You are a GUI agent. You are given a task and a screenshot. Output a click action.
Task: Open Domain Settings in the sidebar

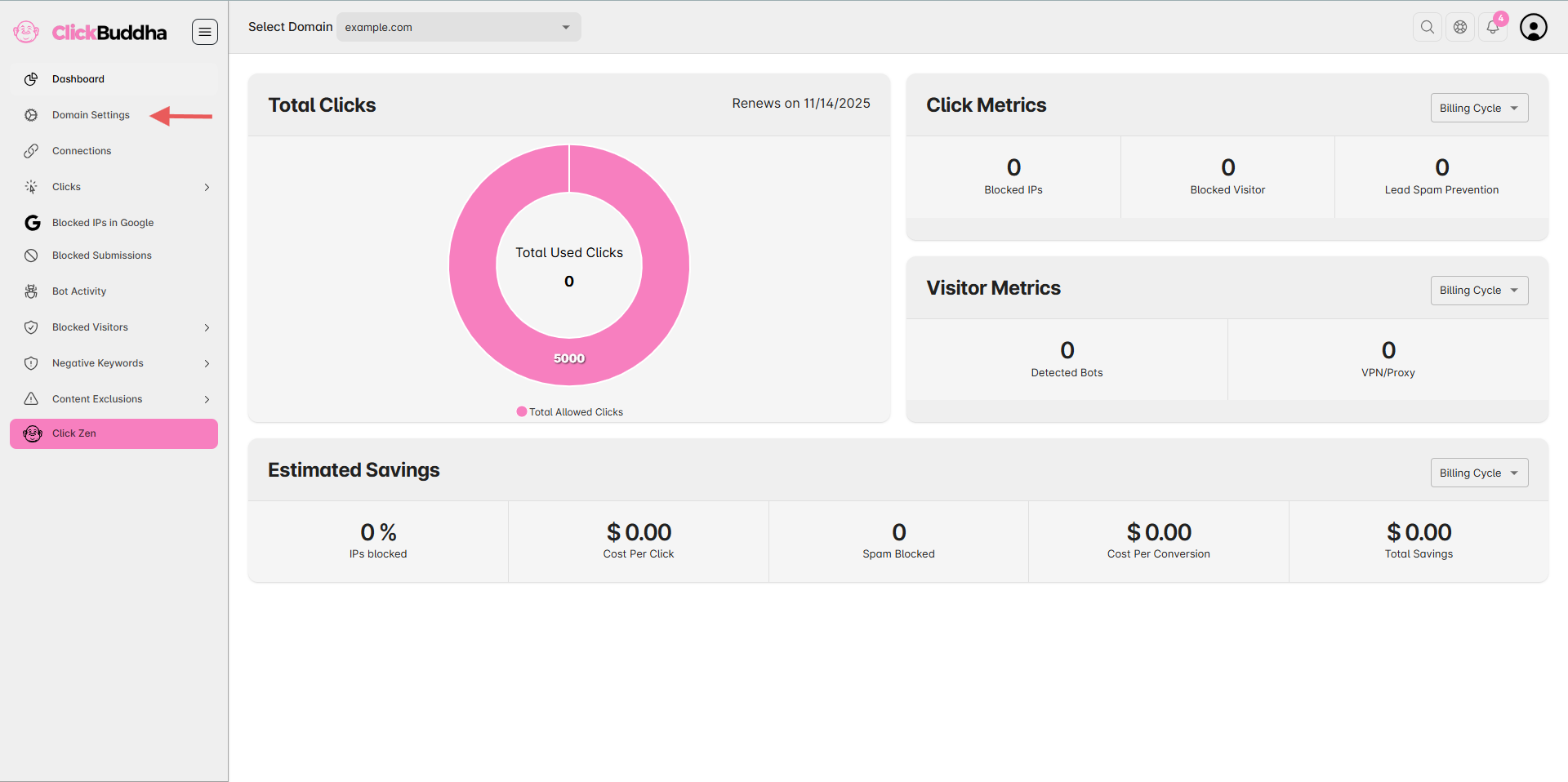[91, 115]
